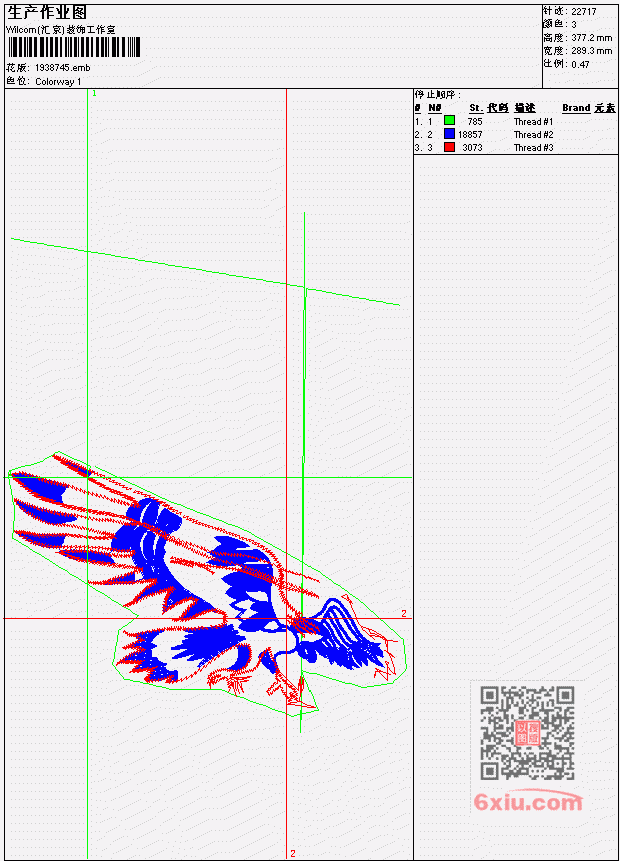Screen dimensions: 620x861
Task: Click stitch count value 3073
Action: pyautogui.click(x=472, y=148)
